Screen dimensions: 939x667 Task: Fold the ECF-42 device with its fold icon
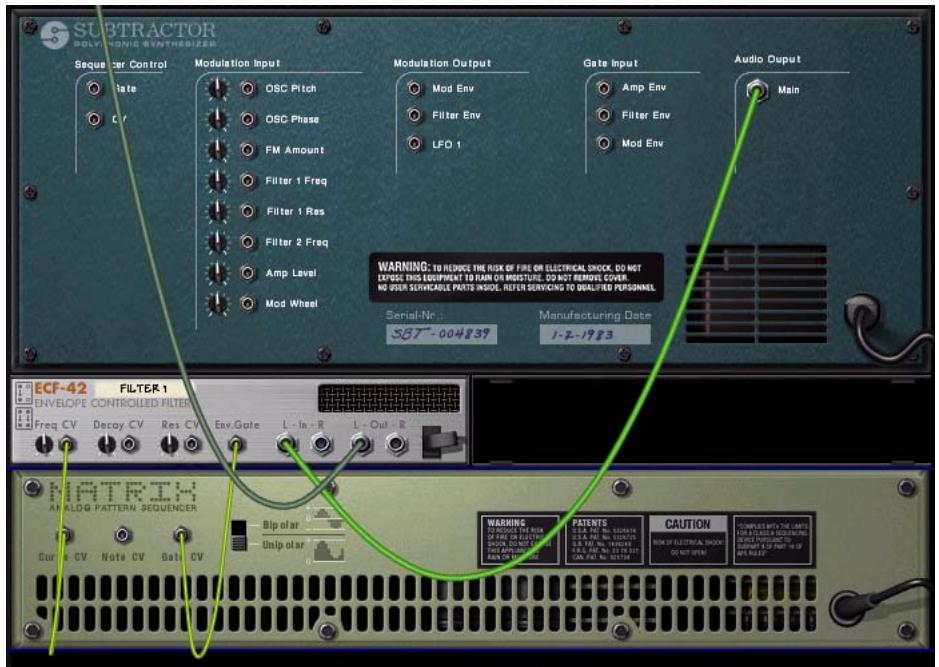(22, 390)
